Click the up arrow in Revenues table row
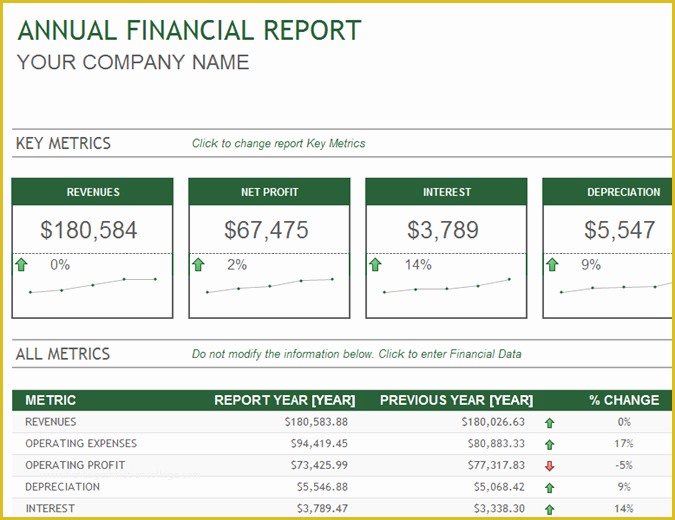This screenshot has height=520, width=675. pyautogui.click(x=549, y=423)
